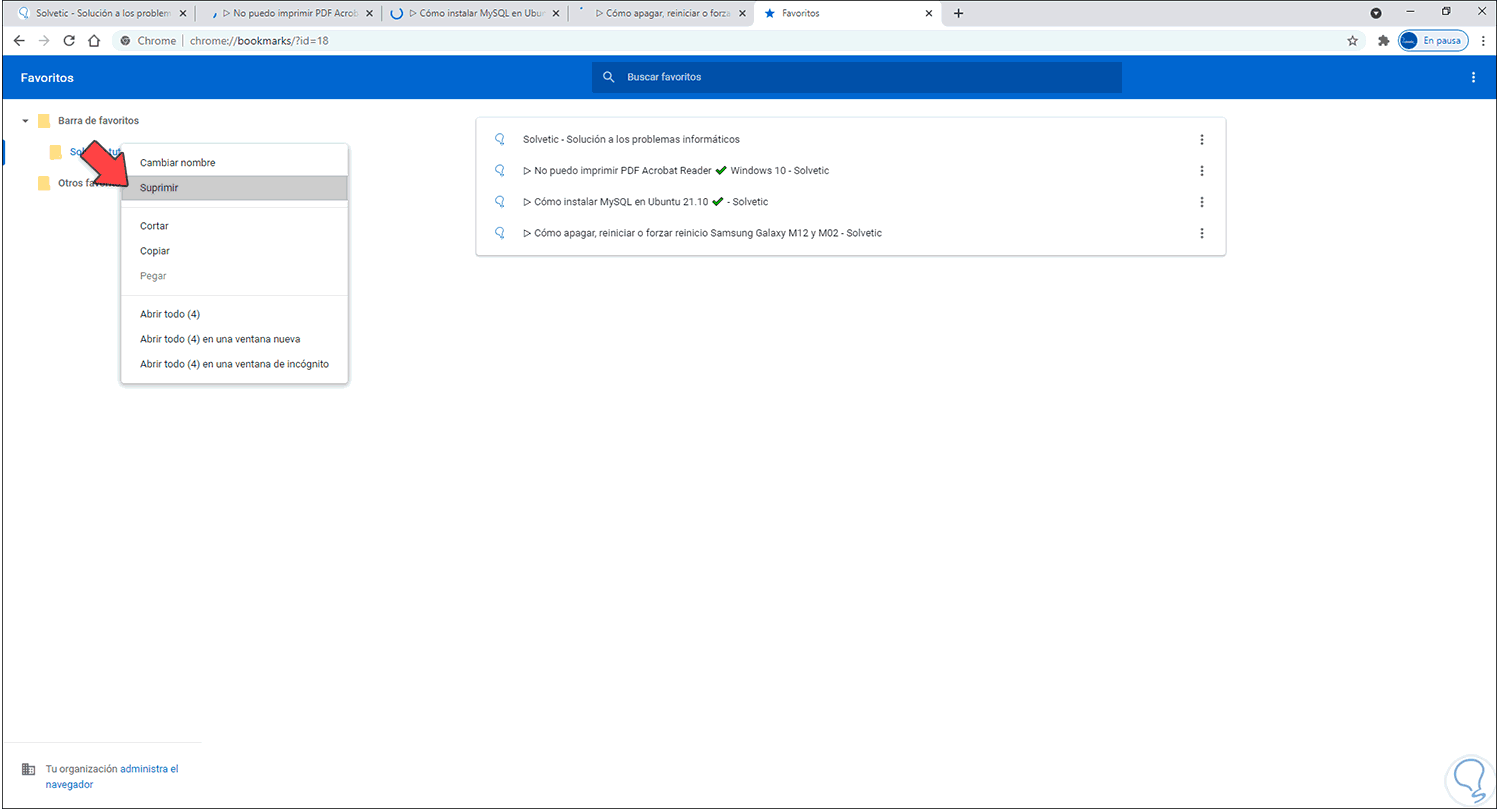This screenshot has height=809, width=1500.
Task: Open more actions for MySQL Ubuntu bookmark
Action: click(x=1202, y=202)
